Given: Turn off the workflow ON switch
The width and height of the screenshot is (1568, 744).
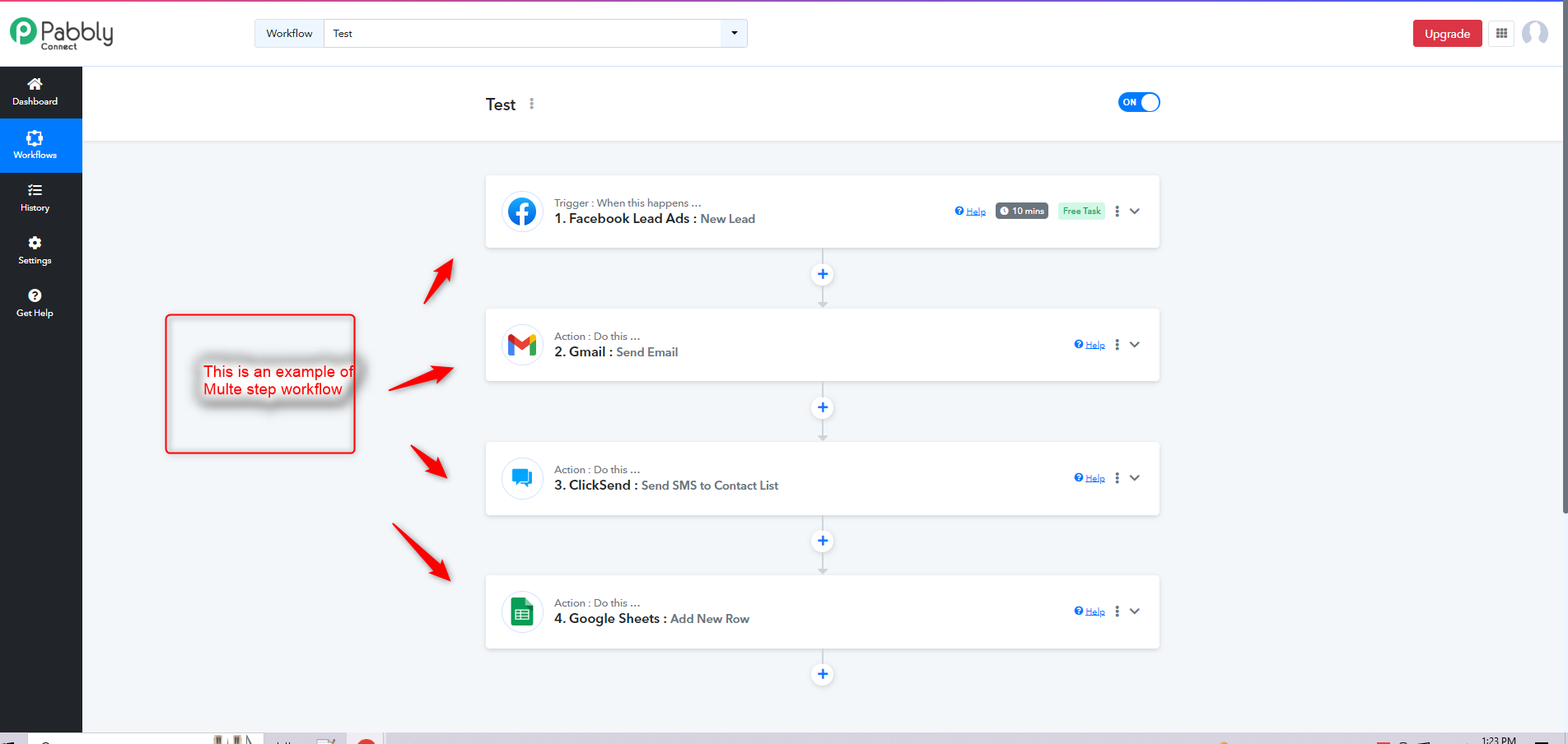Looking at the screenshot, I should coord(1139,102).
